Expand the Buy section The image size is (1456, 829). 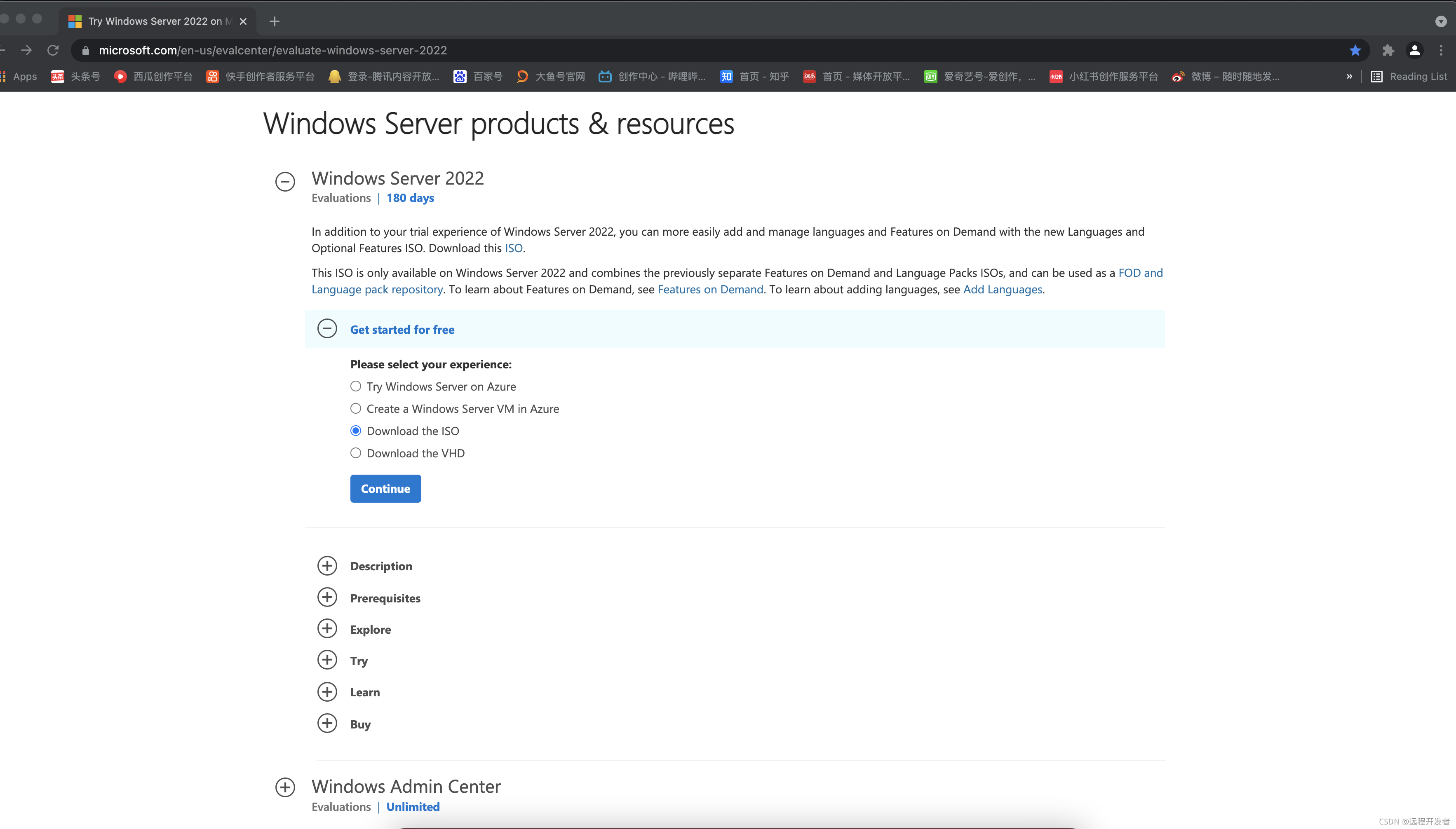click(327, 723)
